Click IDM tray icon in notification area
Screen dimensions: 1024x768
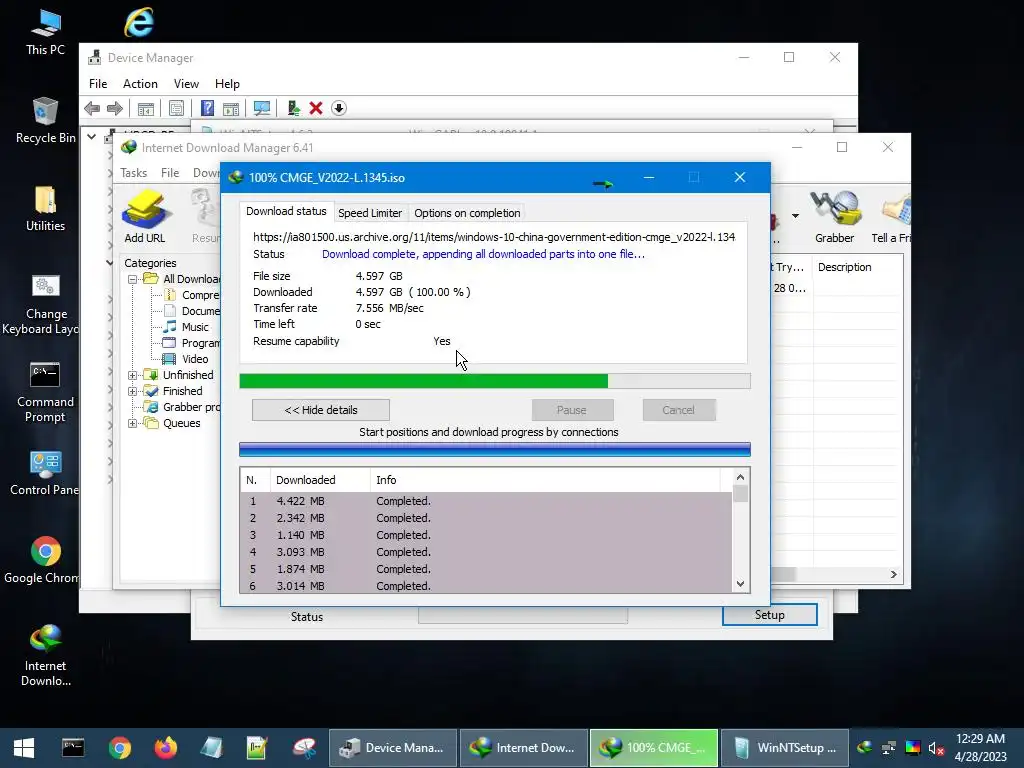864,748
